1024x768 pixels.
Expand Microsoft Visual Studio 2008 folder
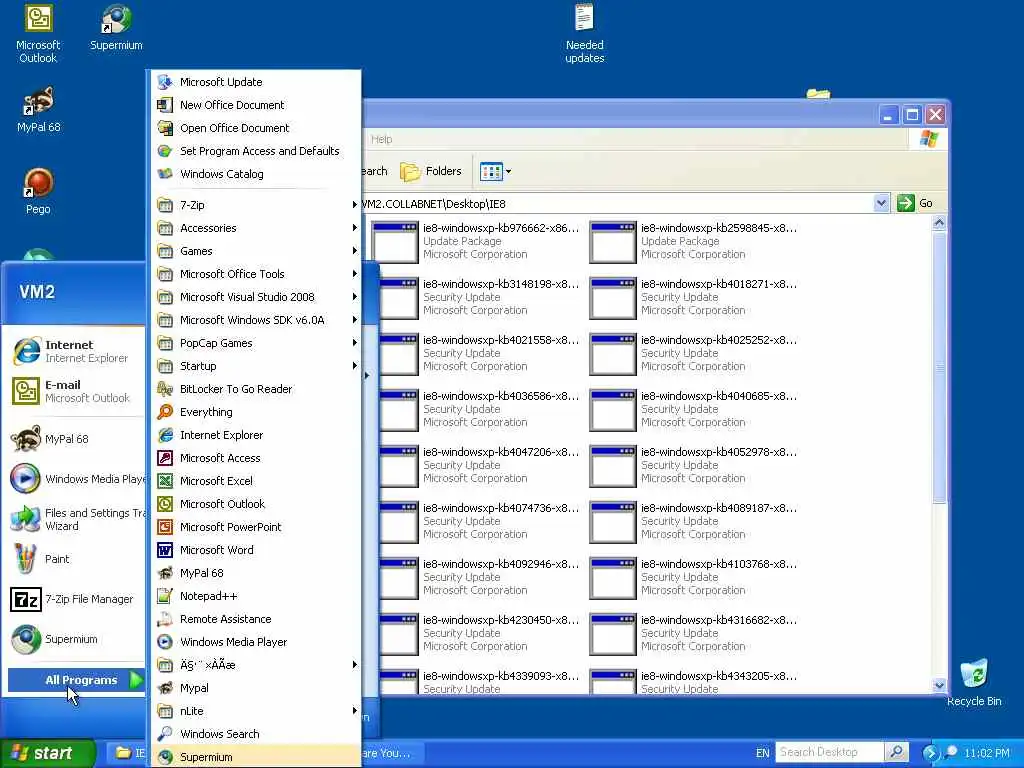256,296
